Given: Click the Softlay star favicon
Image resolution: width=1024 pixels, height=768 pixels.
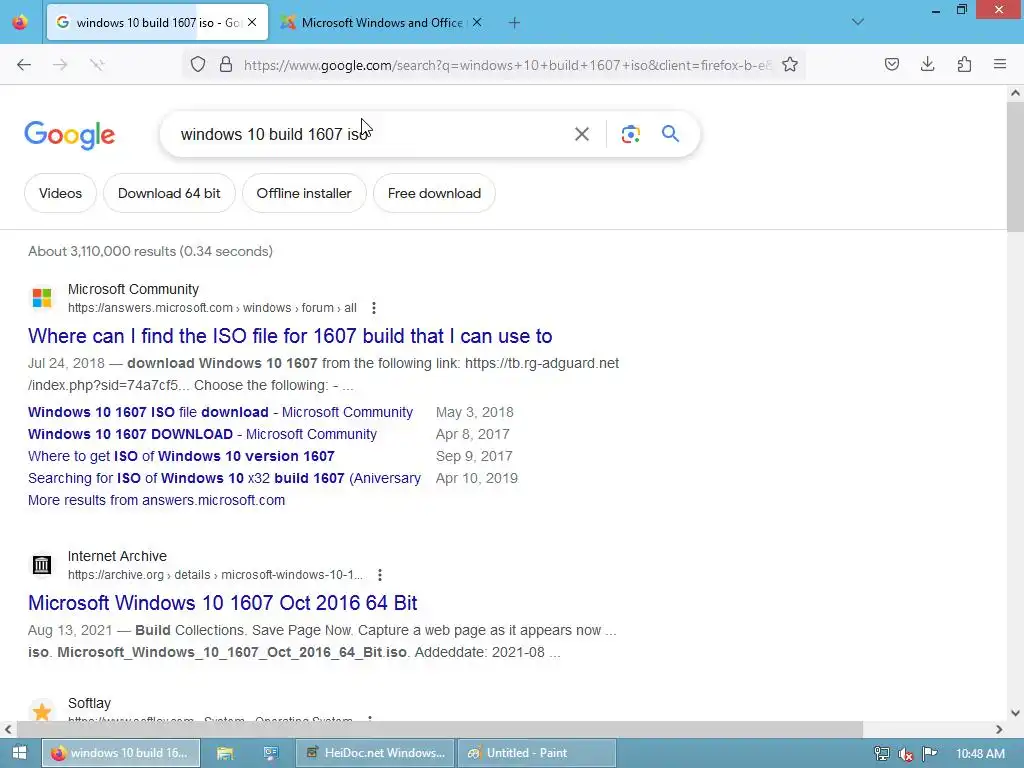Looking at the screenshot, I should point(42,711).
